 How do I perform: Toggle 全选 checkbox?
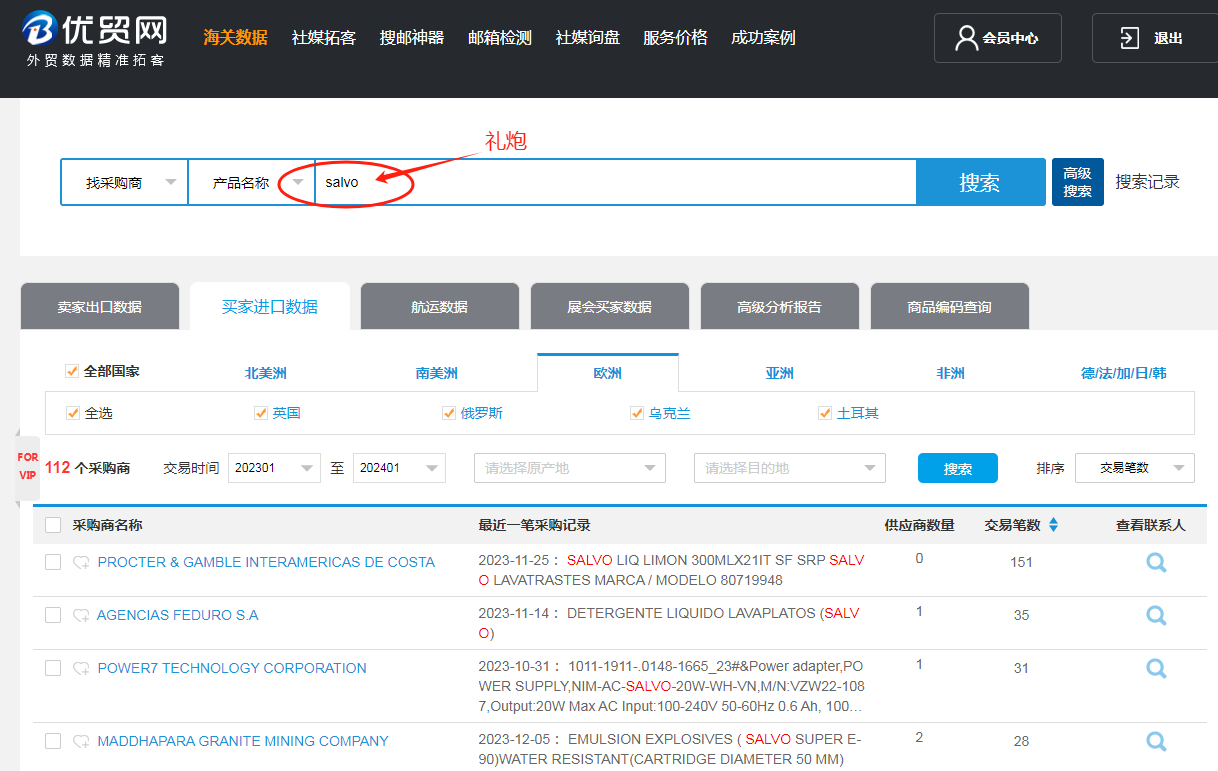[x=72, y=413]
